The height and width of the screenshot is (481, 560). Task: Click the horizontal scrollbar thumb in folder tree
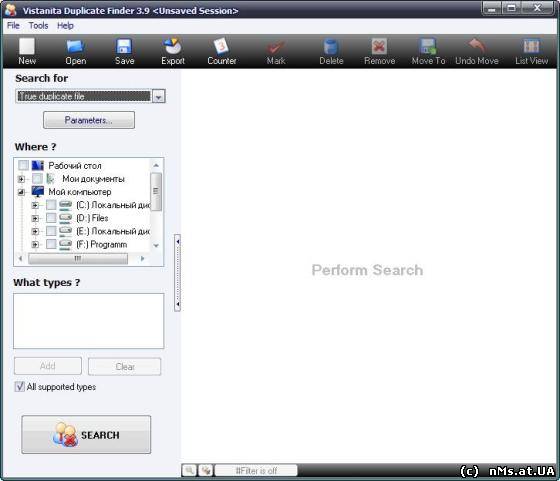click(x=78, y=258)
